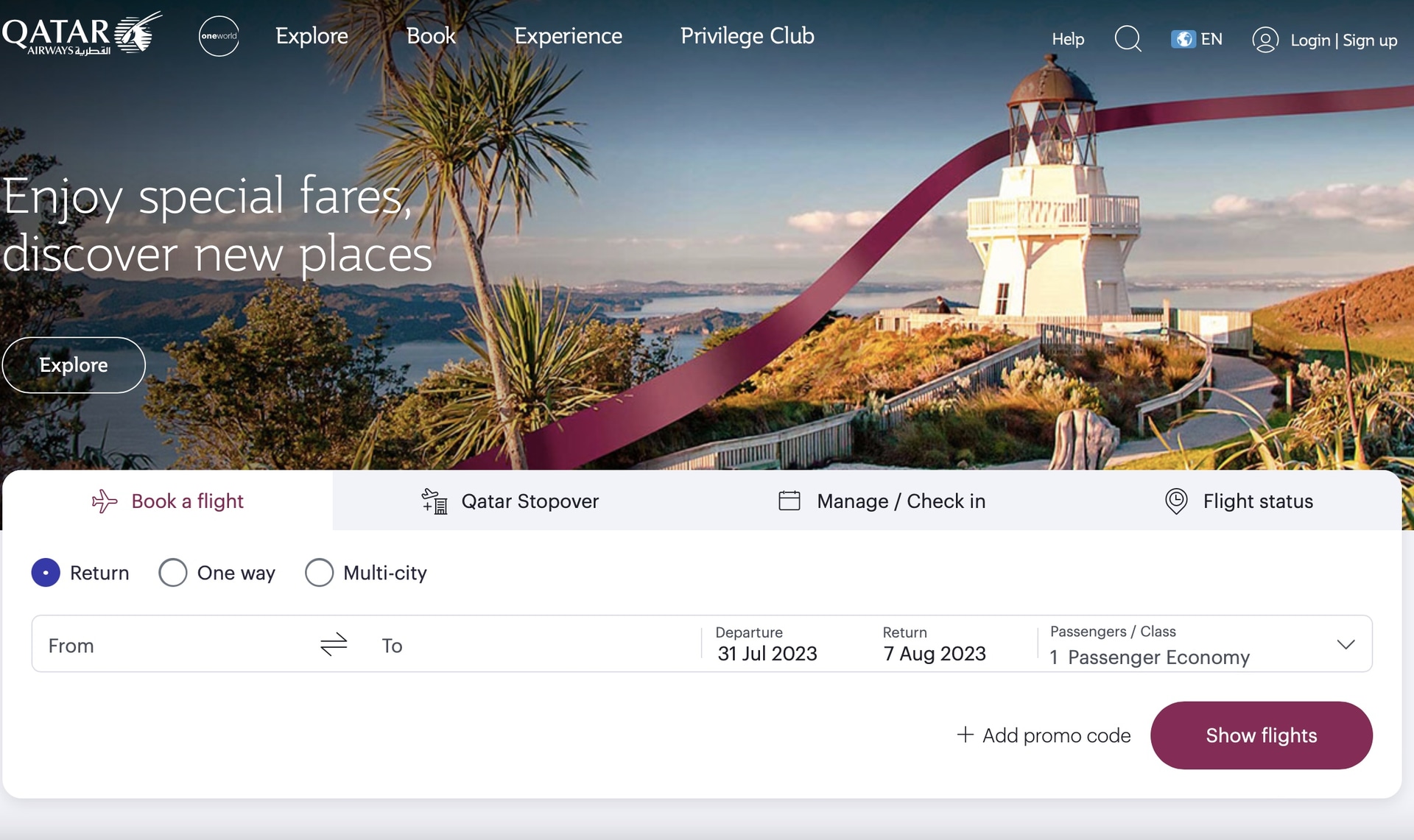This screenshot has height=840, width=1414.
Task: Click the user profile icon
Action: click(1264, 40)
